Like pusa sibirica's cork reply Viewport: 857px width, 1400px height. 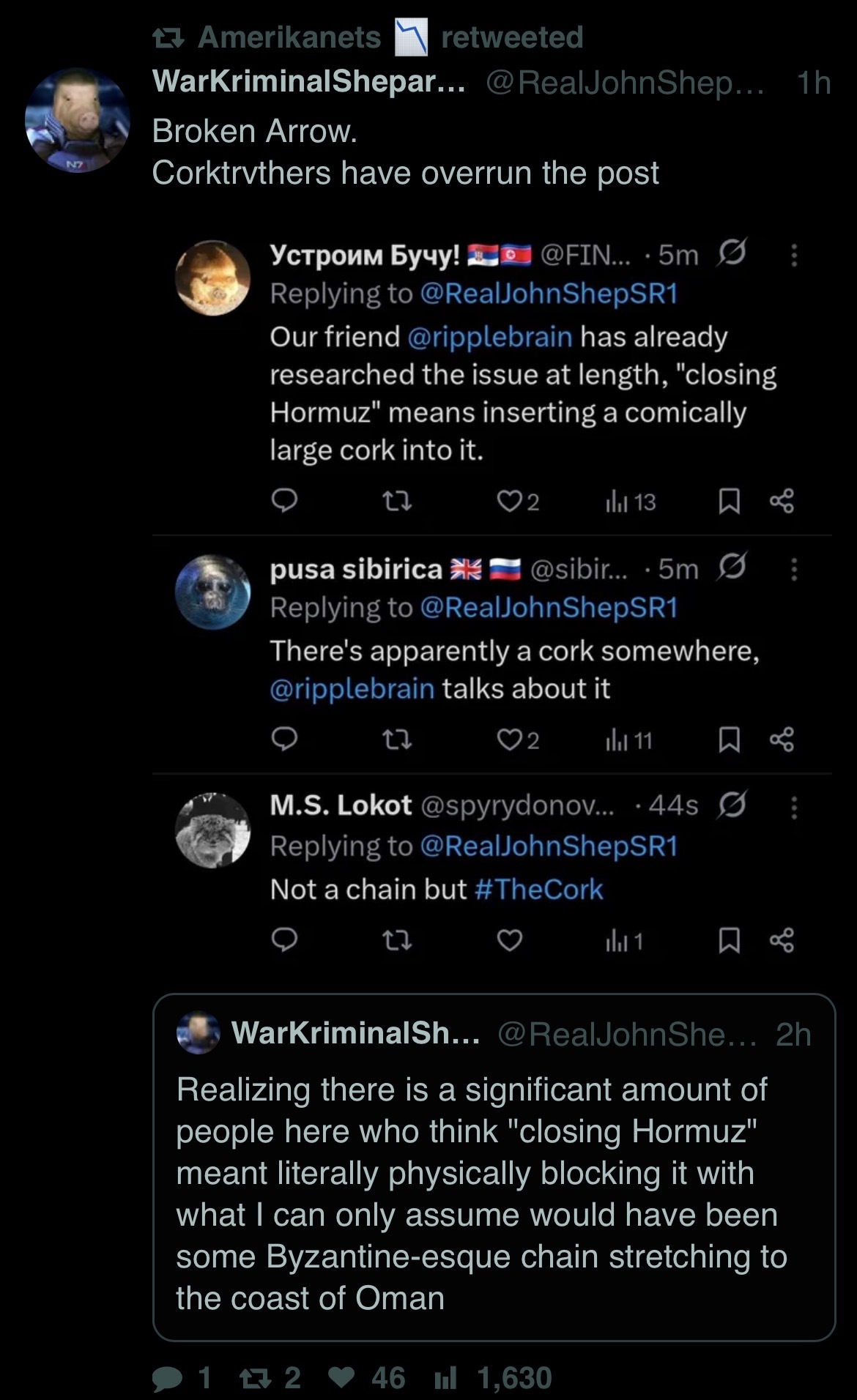508,740
